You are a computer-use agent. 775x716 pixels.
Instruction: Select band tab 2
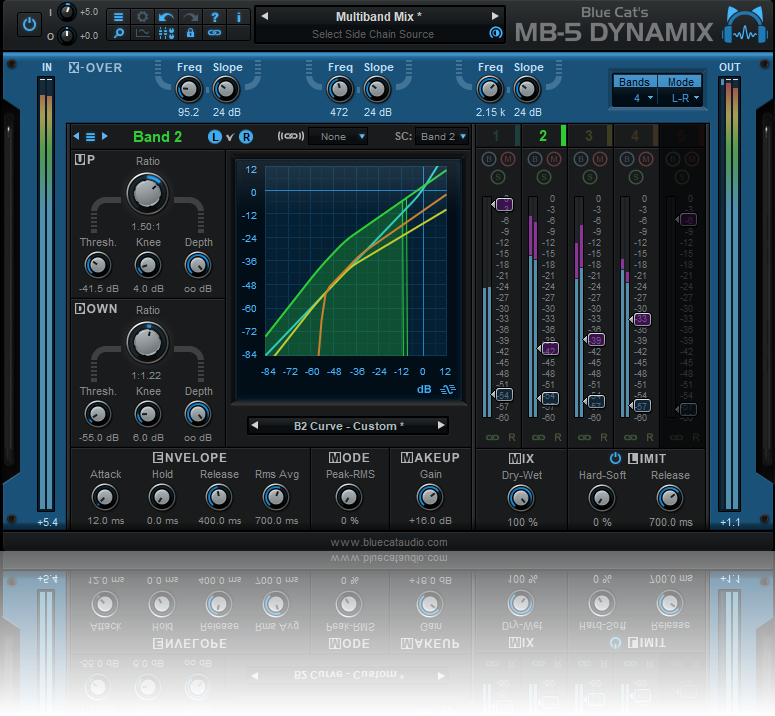click(x=544, y=136)
